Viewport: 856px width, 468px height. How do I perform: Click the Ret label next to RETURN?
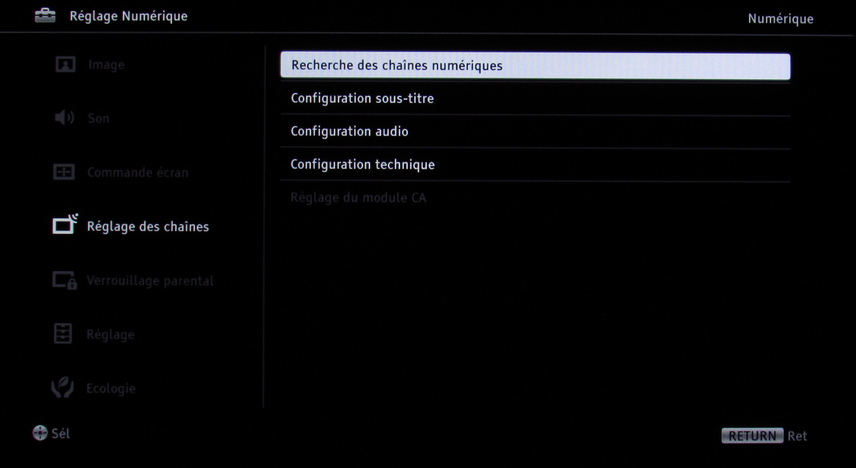pyautogui.click(x=797, y=436)
